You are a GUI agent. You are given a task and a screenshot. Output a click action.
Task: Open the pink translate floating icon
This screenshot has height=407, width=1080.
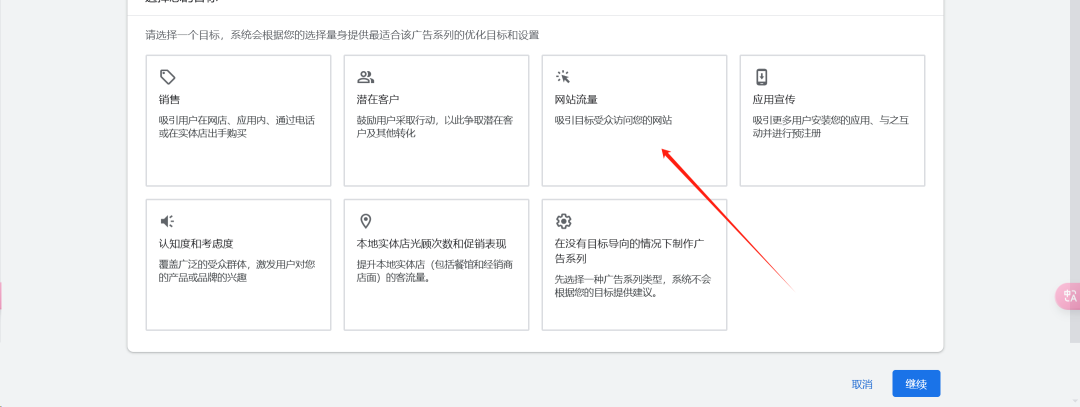point(1068,296)
